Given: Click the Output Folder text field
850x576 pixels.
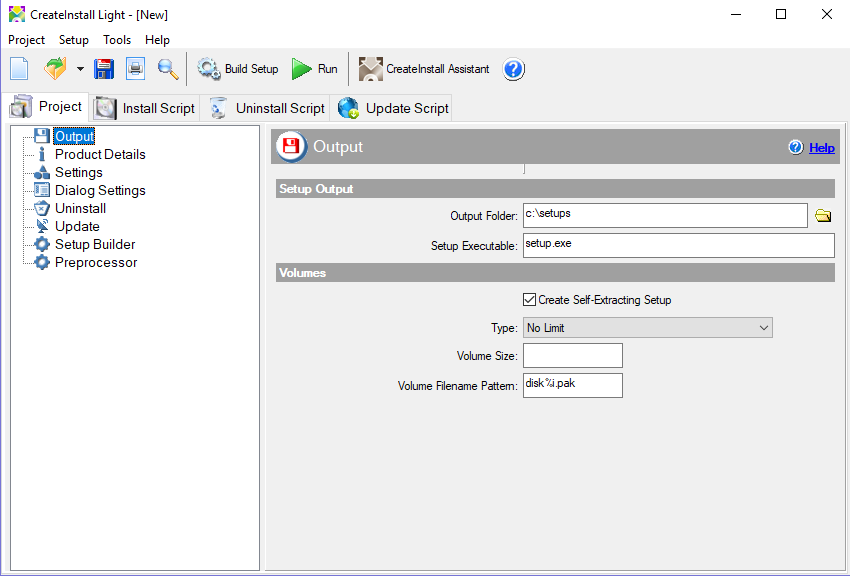Looking at the screenshot, I should click(665, 216).
